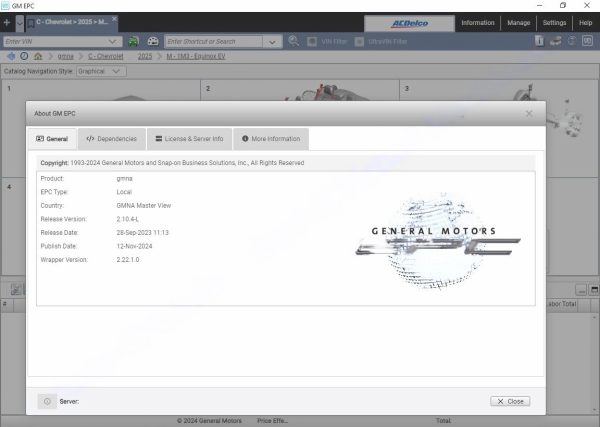Click the Release Date value 28-Sep-2023 11:13
The image size is (600, 427).
coord(142,233)
